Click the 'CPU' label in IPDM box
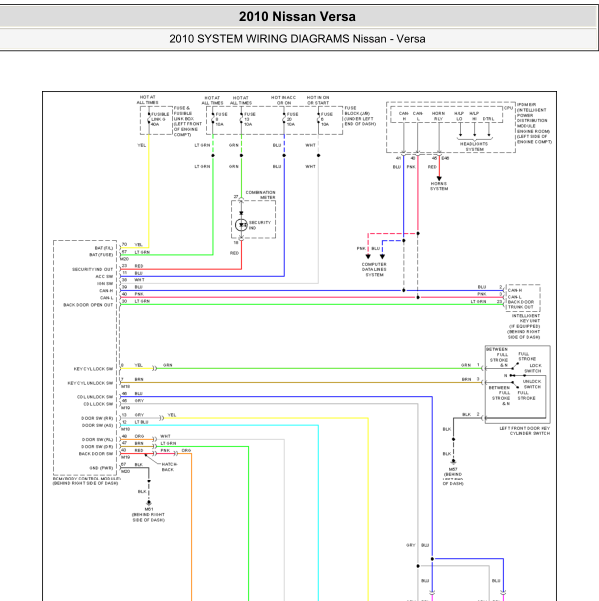The image size is (599, 601). click(x=508, y=108)
